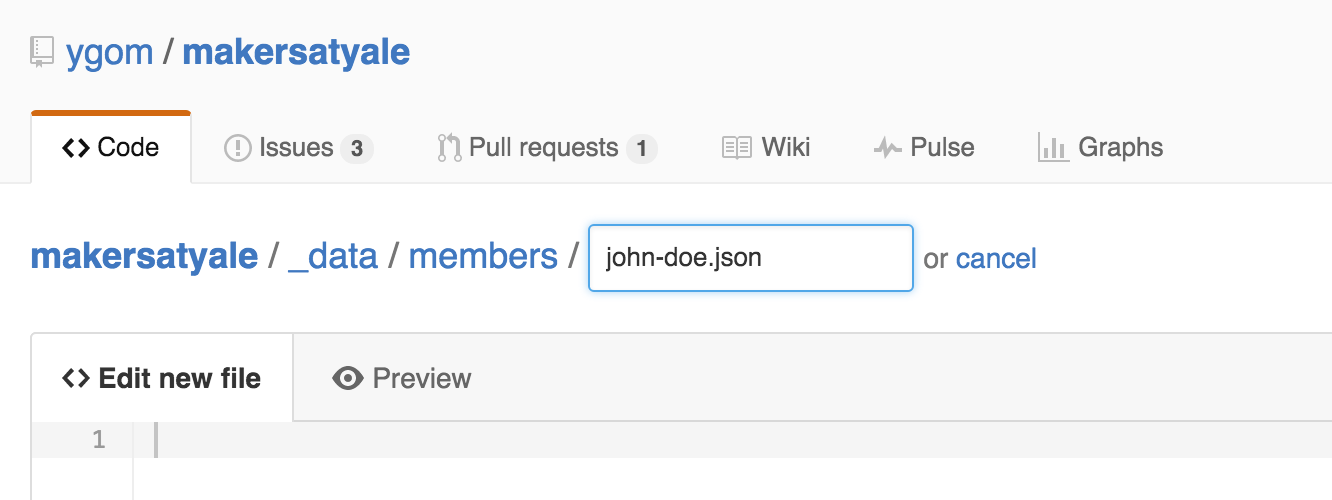Navigate to the members folder breadcrumb
Screen dimensions: 1332x500
[483, 257]
